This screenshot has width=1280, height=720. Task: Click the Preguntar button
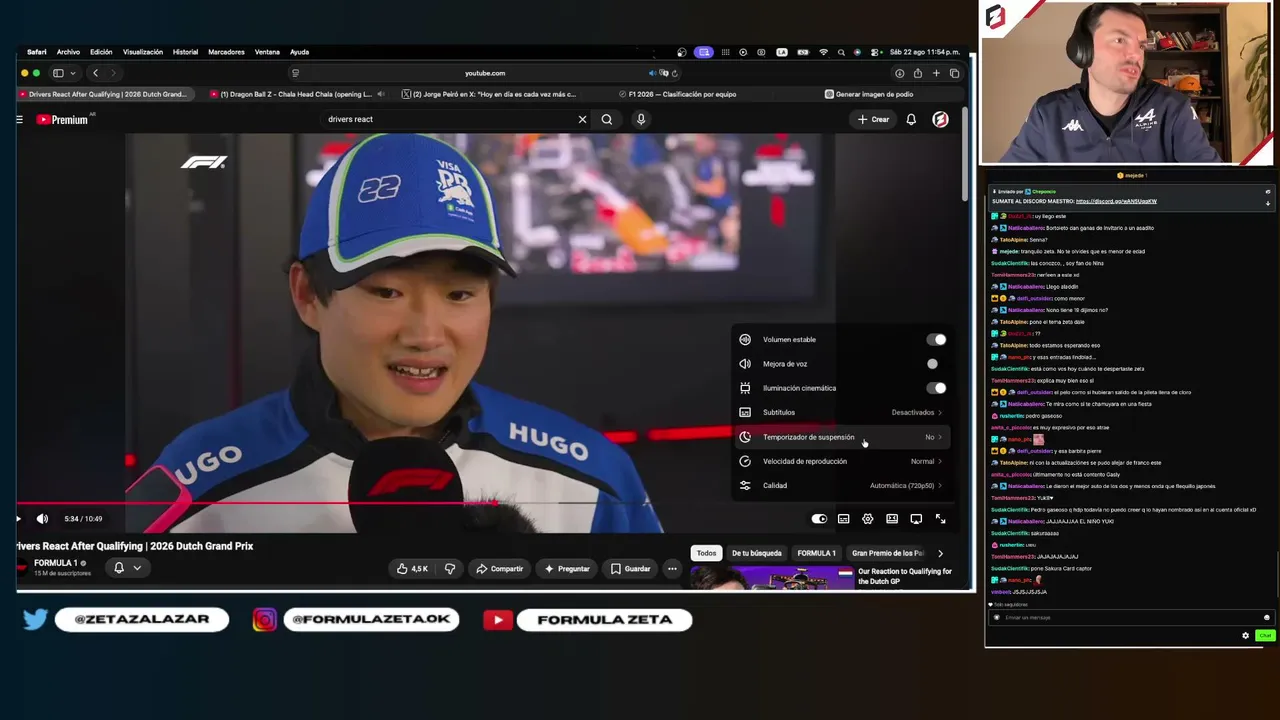pyautogui.click(x=567, y=569)
